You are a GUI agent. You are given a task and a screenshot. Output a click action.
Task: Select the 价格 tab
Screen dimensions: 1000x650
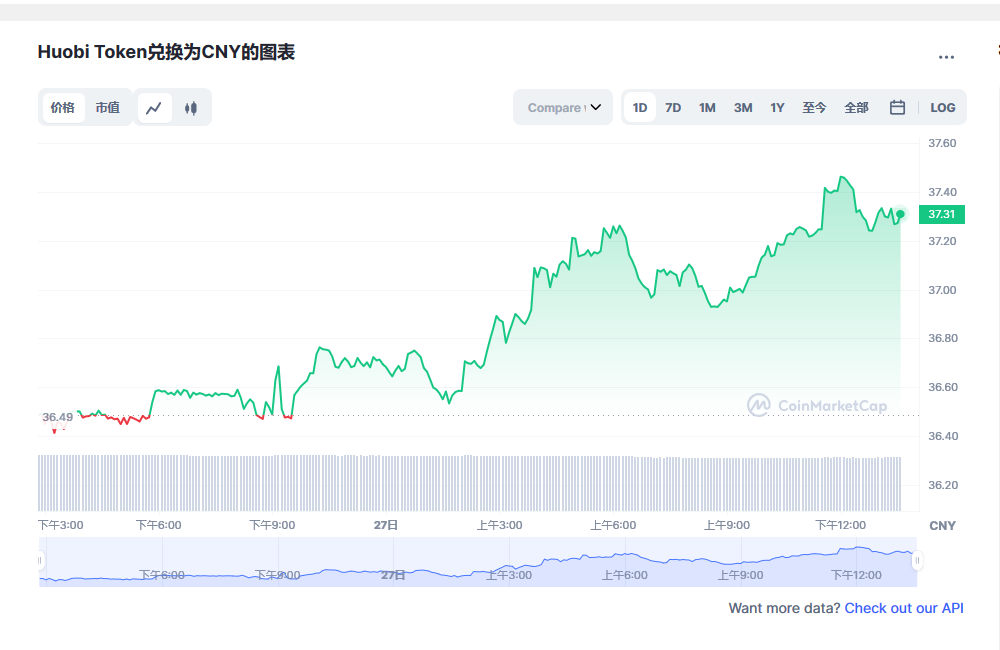click(x=62, y=108)
